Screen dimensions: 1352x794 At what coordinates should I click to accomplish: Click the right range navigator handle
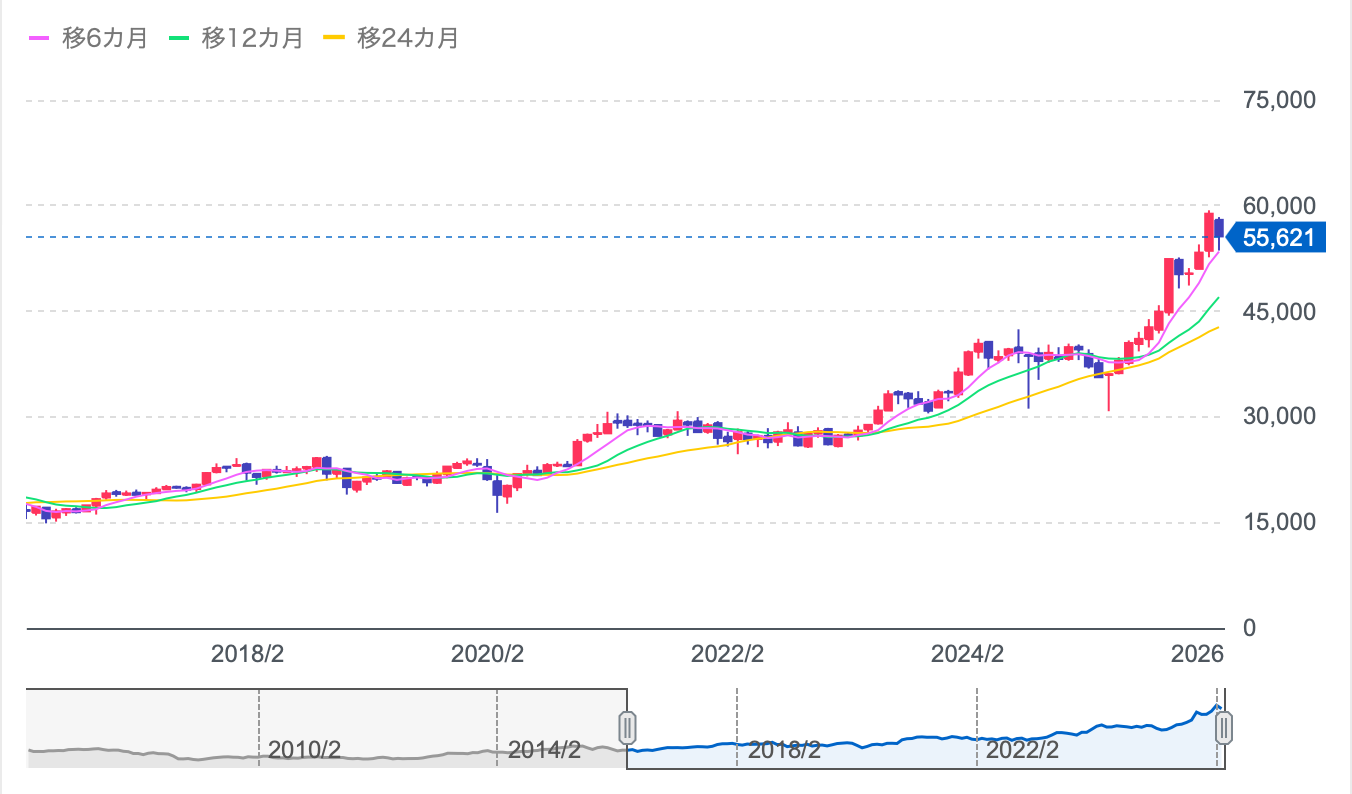coord(1223,727)
